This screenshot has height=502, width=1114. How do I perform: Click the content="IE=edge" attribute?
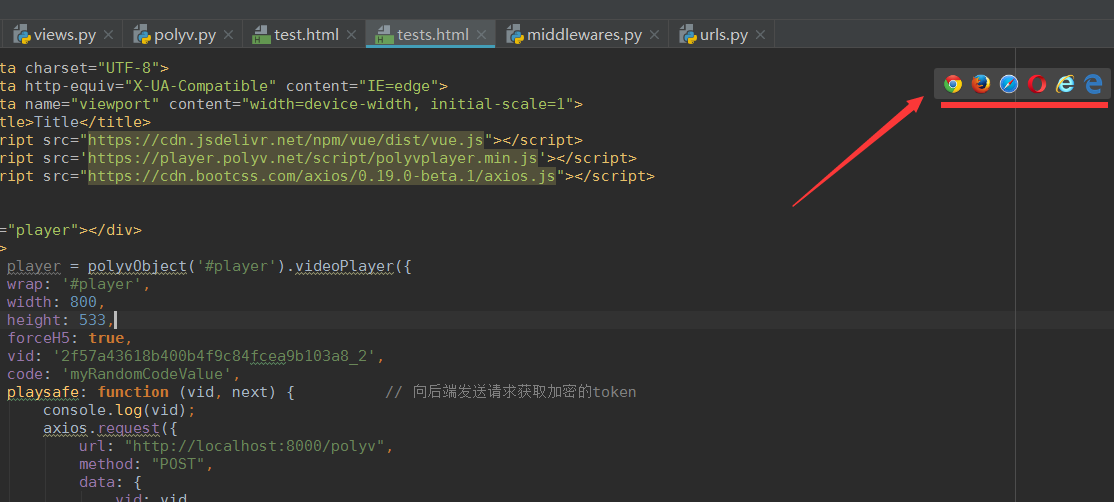(362, 86)
